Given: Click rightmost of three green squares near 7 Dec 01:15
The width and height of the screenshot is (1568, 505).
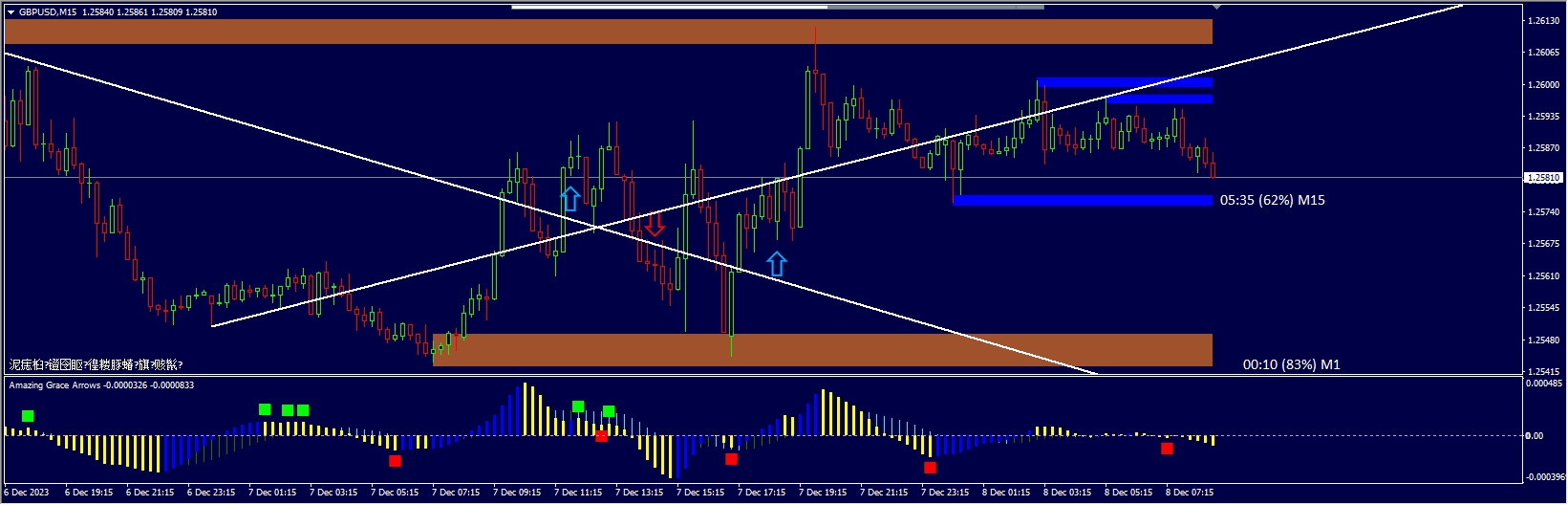Looking at the screenshot, I should (x=303, y=410).
